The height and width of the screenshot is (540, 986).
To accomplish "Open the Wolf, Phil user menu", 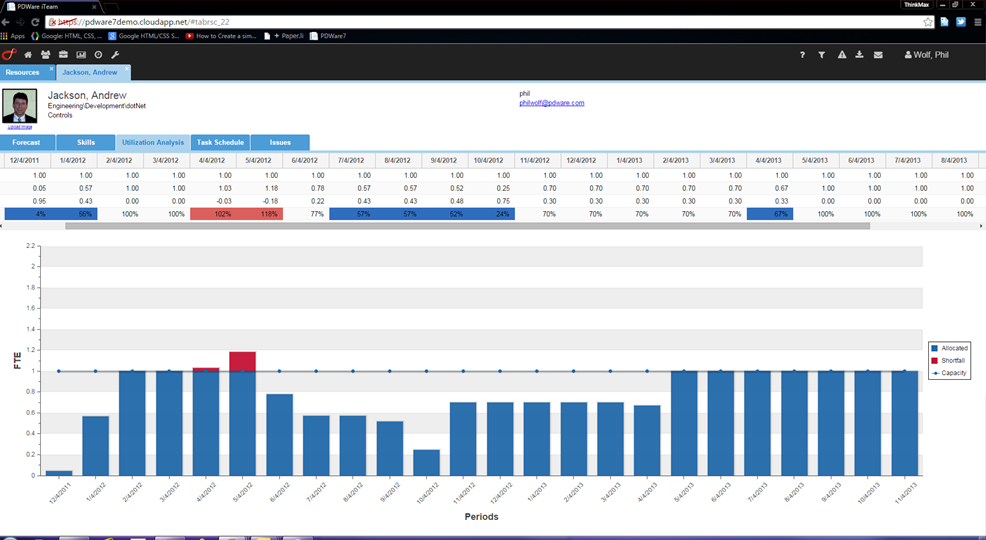I will click(x=926, y=55).
